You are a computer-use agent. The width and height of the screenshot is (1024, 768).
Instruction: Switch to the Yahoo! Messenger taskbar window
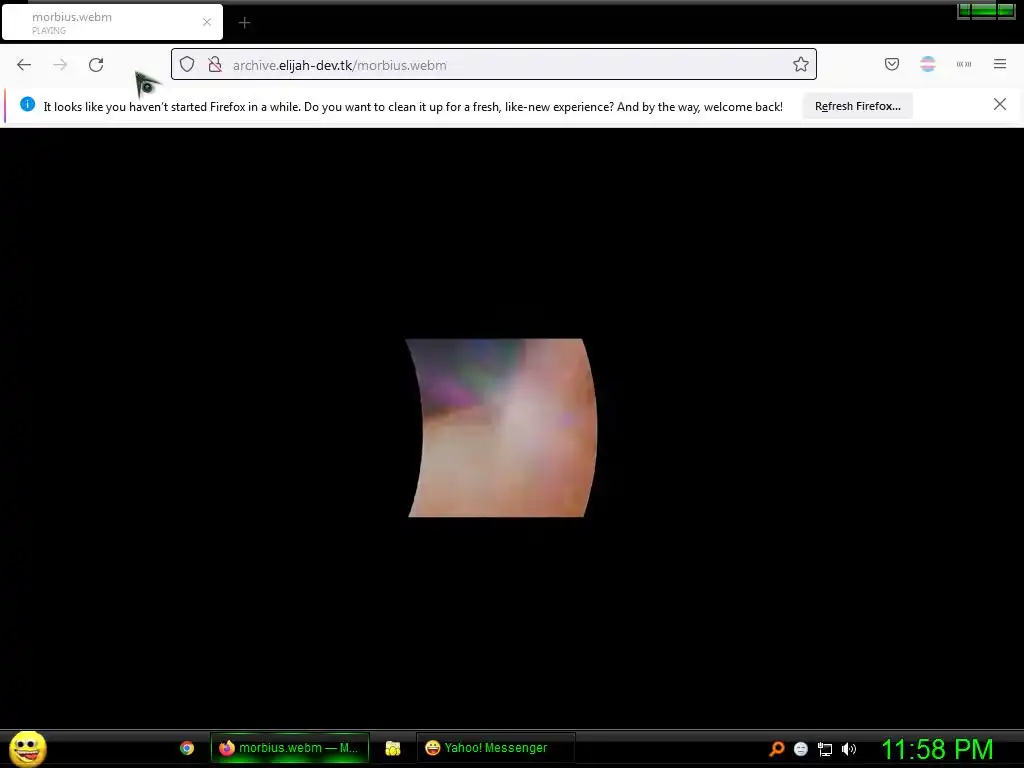[x=496, y=748]
